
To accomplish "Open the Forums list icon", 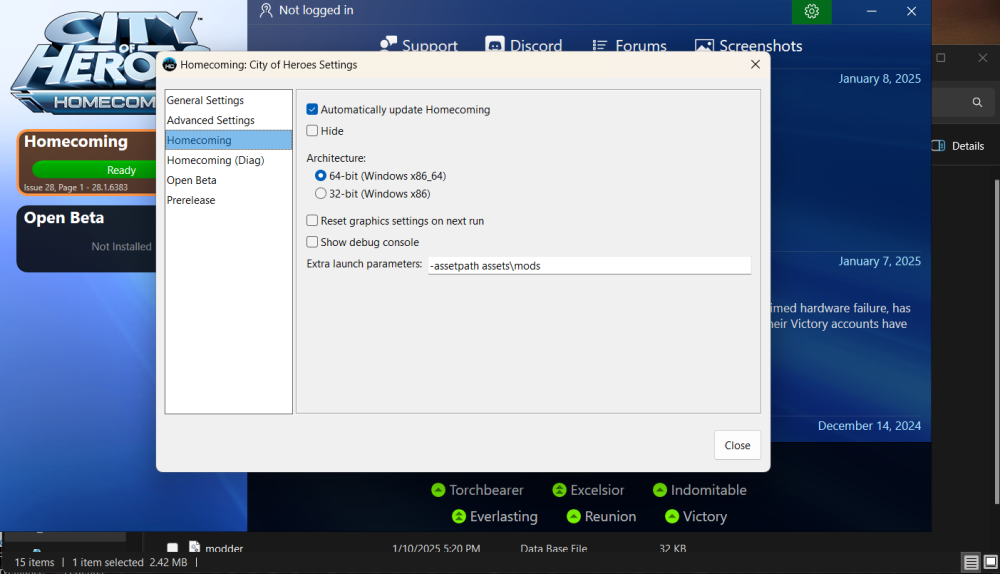I will click(600, 46).
